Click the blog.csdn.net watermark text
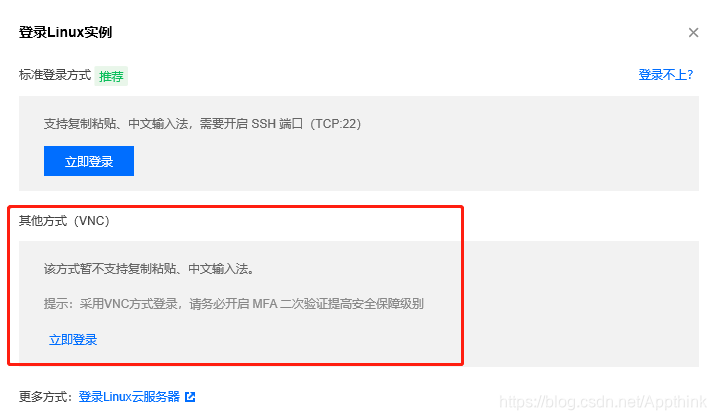The width and height of the screenshot is (716, 420). click(x=603, y=402)
